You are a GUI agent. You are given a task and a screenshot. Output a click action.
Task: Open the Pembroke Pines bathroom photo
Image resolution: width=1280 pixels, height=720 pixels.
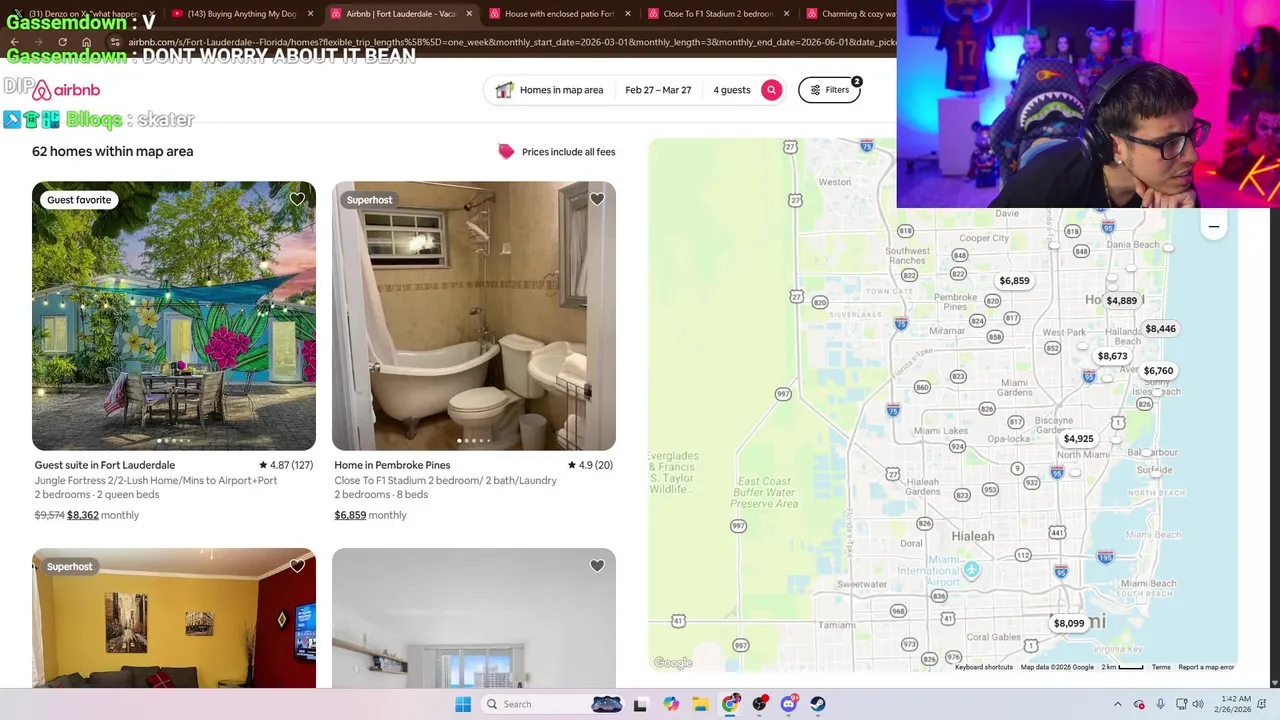pos(474,316)
